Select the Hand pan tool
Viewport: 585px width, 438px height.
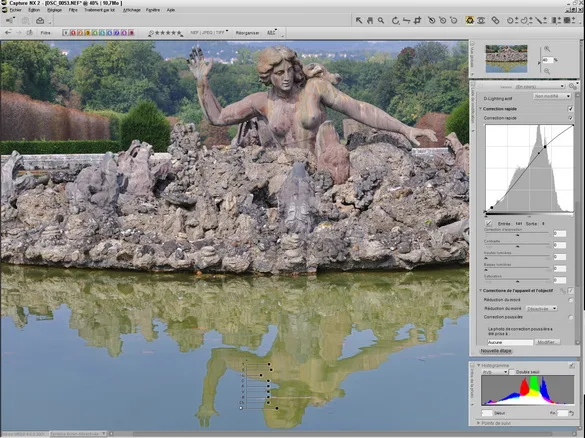(x=370, y=21)
